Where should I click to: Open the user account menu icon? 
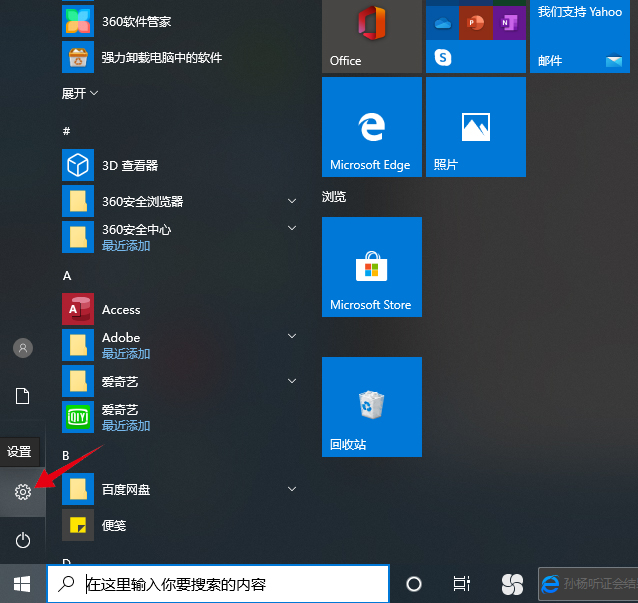(23, 348)
